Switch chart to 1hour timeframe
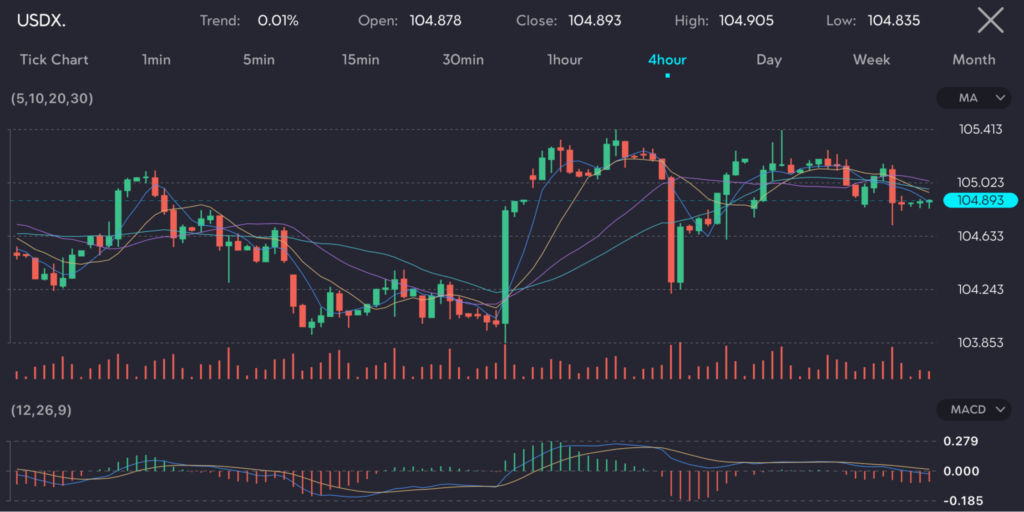 pos(564,60)
